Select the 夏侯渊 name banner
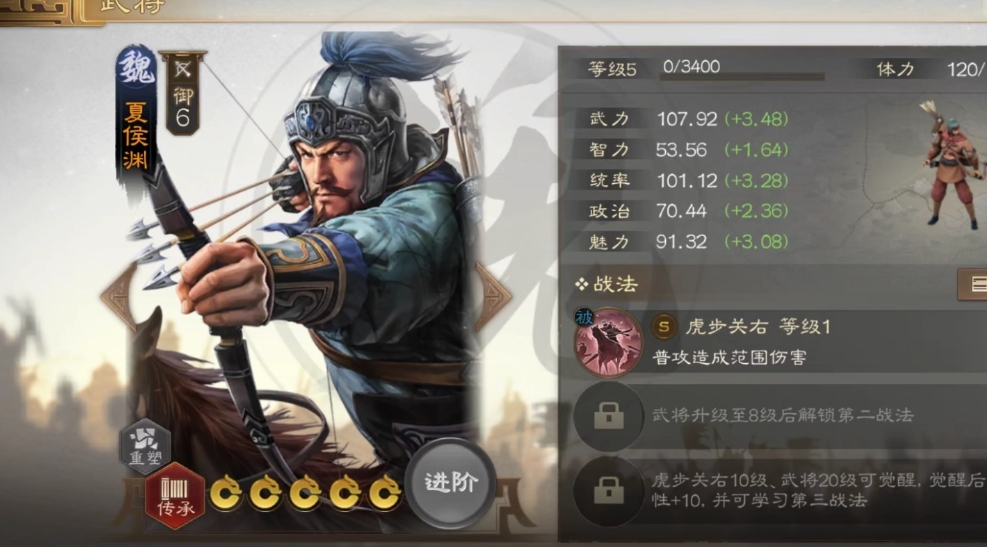The image size is (987, 547). [x=136, y=135]
